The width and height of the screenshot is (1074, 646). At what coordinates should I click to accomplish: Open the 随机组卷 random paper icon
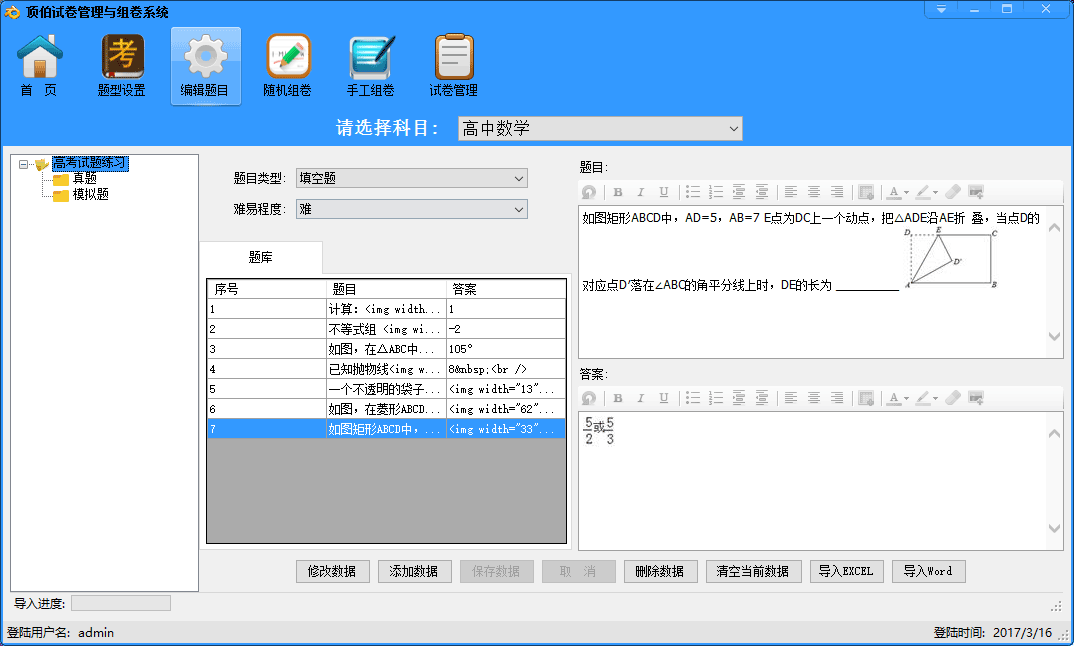(287, 66)
